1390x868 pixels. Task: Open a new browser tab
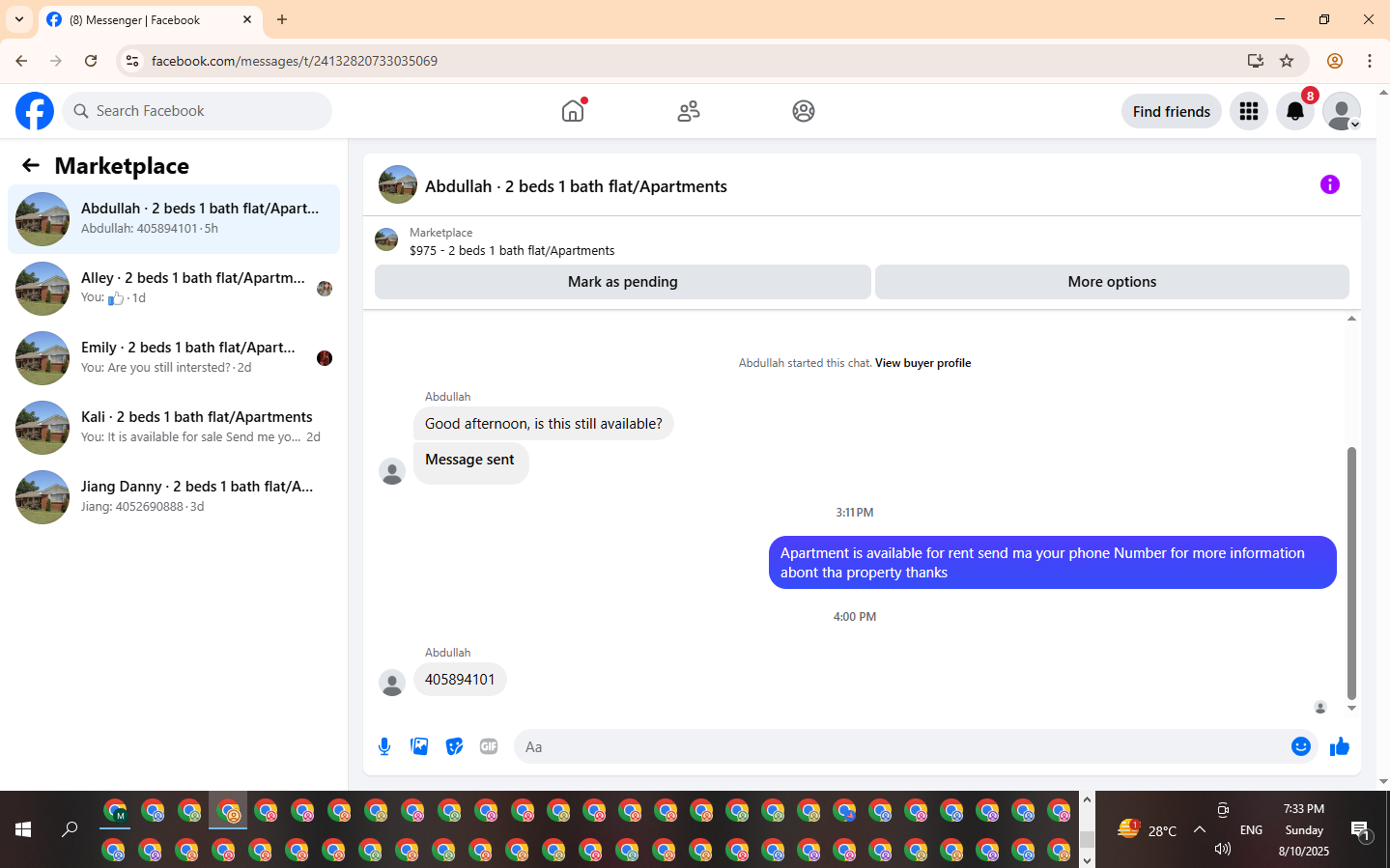click(x=282, y=19)
